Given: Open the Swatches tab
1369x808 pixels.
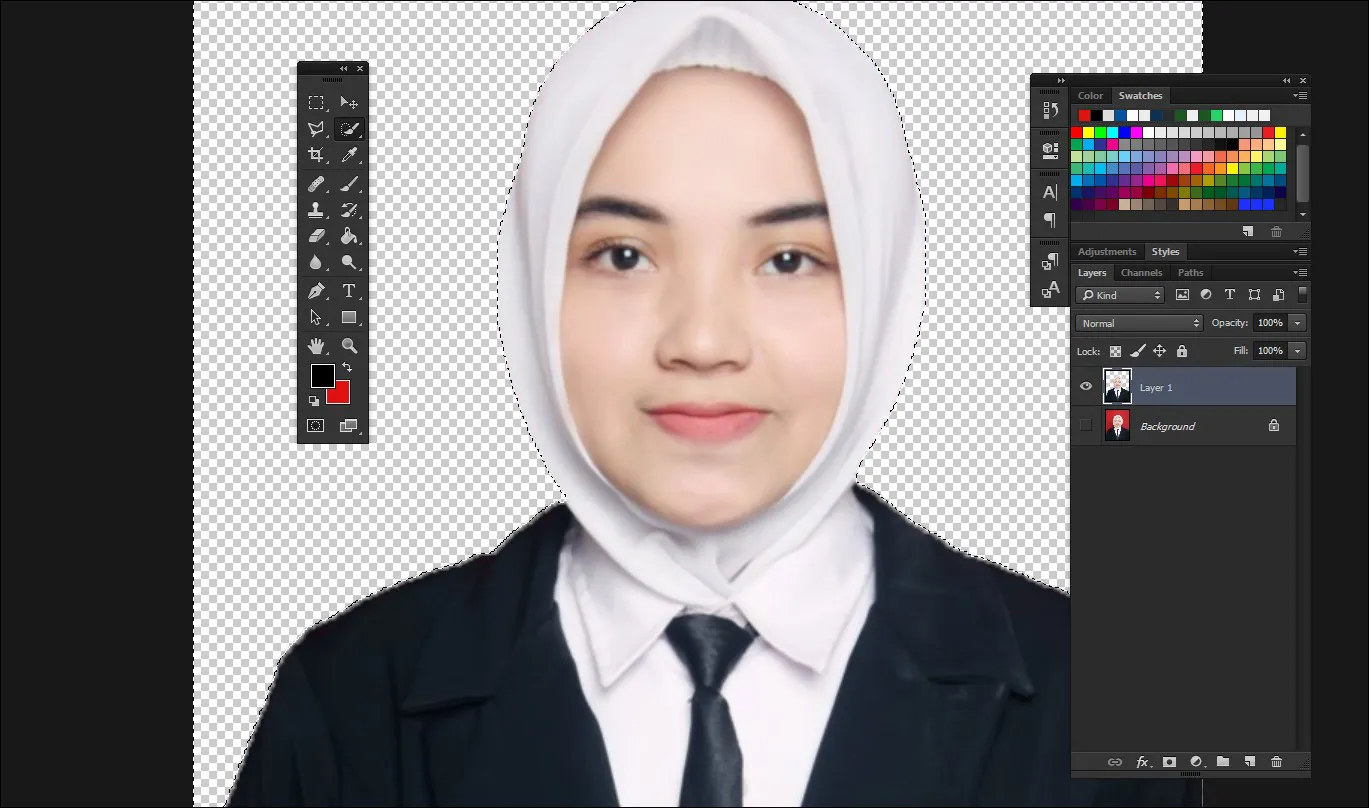Looking at the screenshot, I should tap(1140, 95).
